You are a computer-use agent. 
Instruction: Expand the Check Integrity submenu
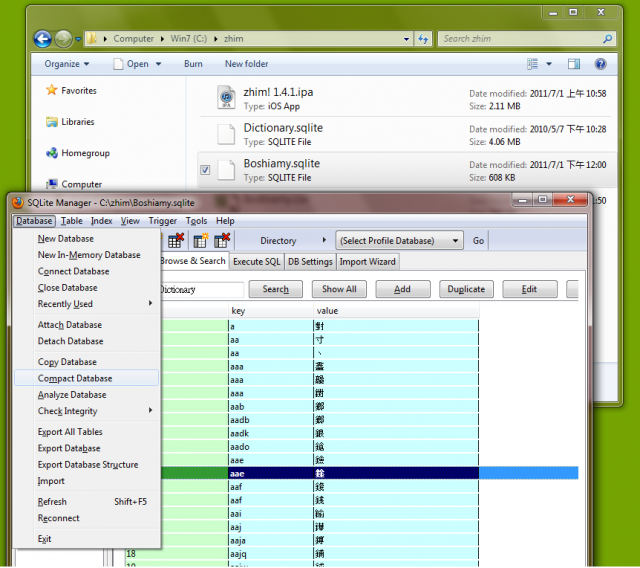coord(87,411)
